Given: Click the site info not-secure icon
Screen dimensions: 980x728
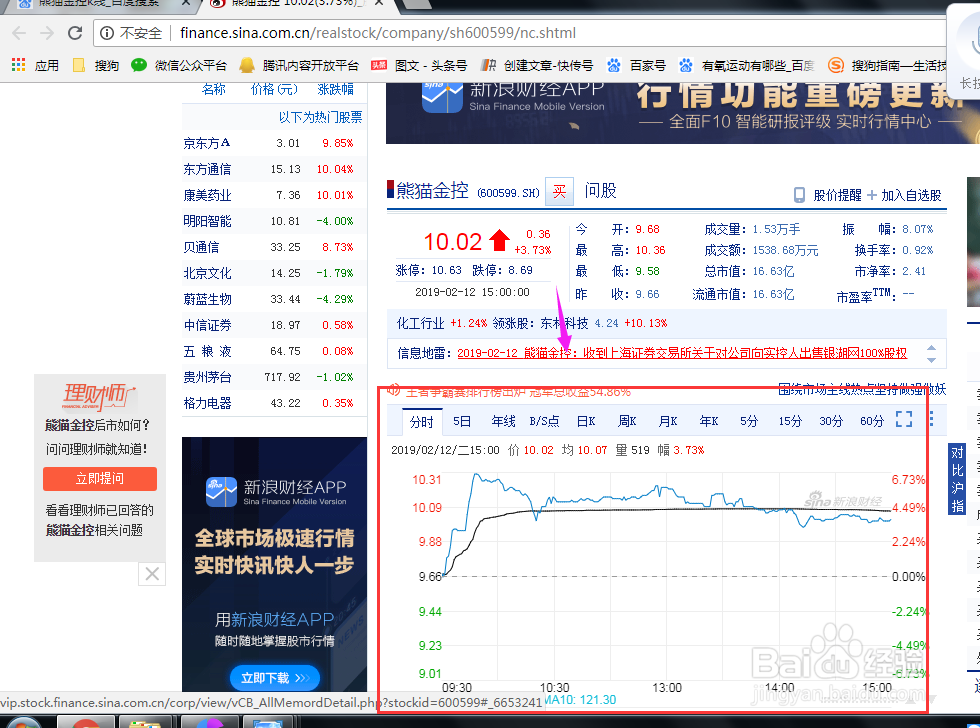Looking at the screenshot, I should point(107,33).
